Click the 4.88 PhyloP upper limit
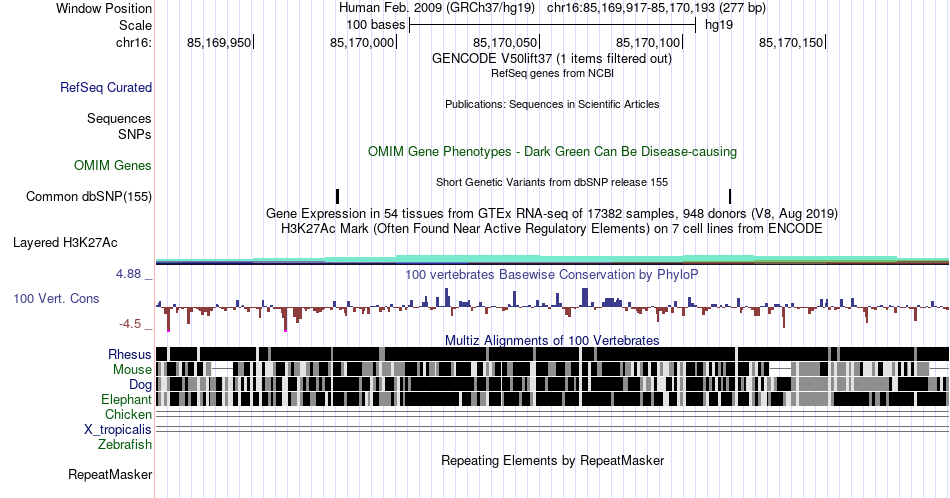The image size is (950, 498). [x=128, y=274]
